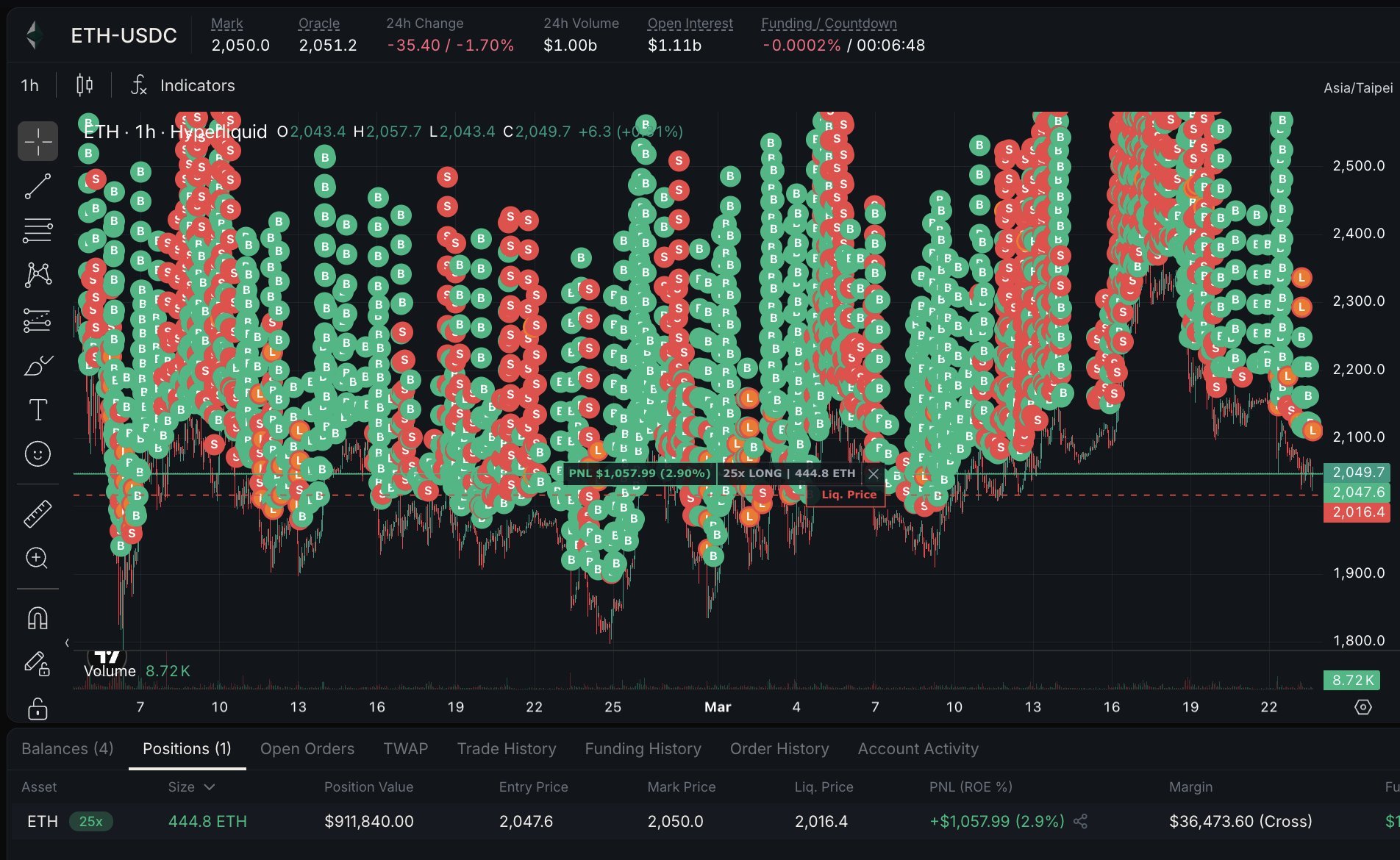Close the 25x LONG position label
Screen dimensions: 1400x860
873,473
